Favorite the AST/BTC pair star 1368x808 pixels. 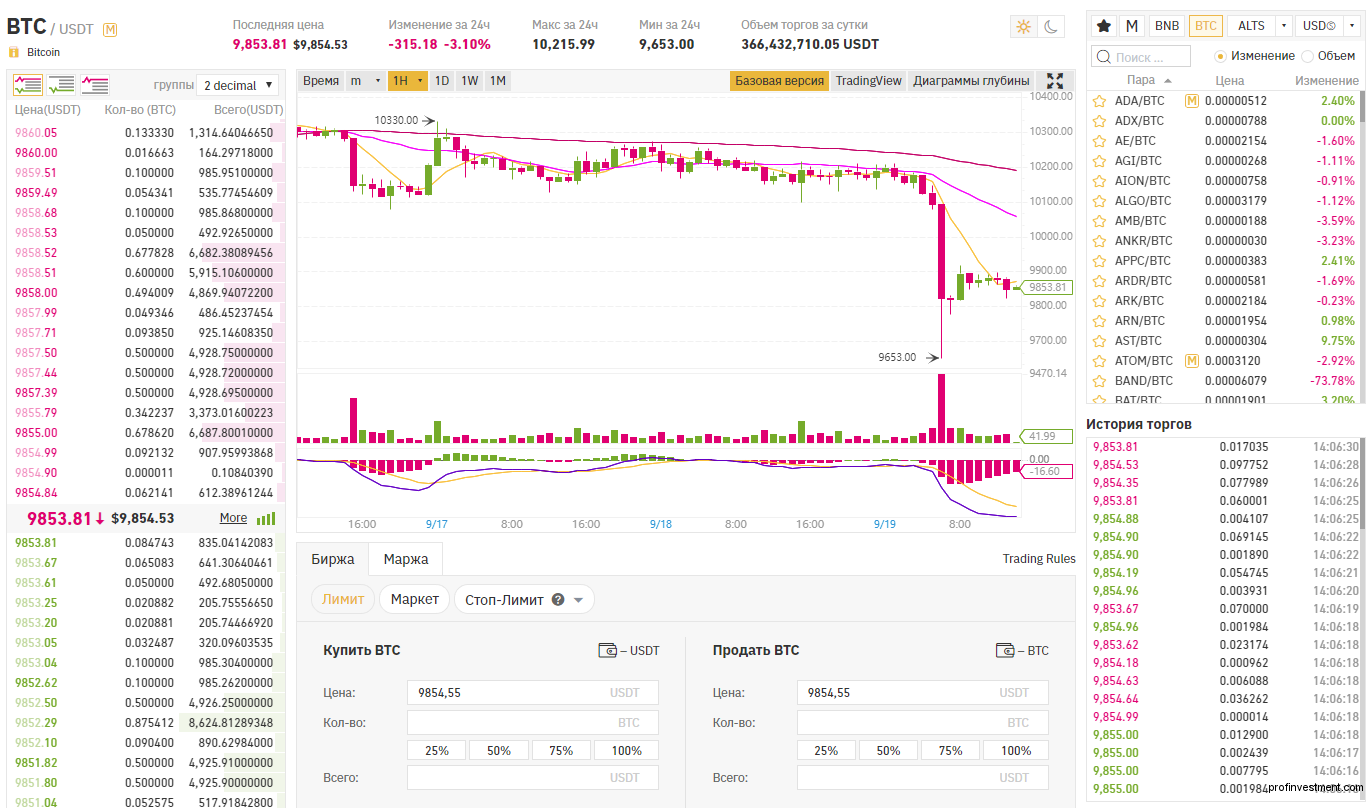1099,341
